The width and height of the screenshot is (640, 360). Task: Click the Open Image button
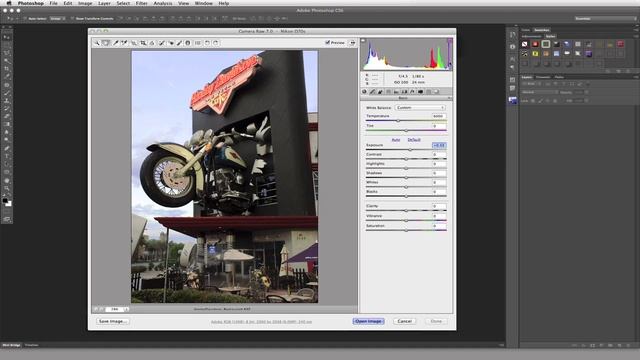pos(368,322)
